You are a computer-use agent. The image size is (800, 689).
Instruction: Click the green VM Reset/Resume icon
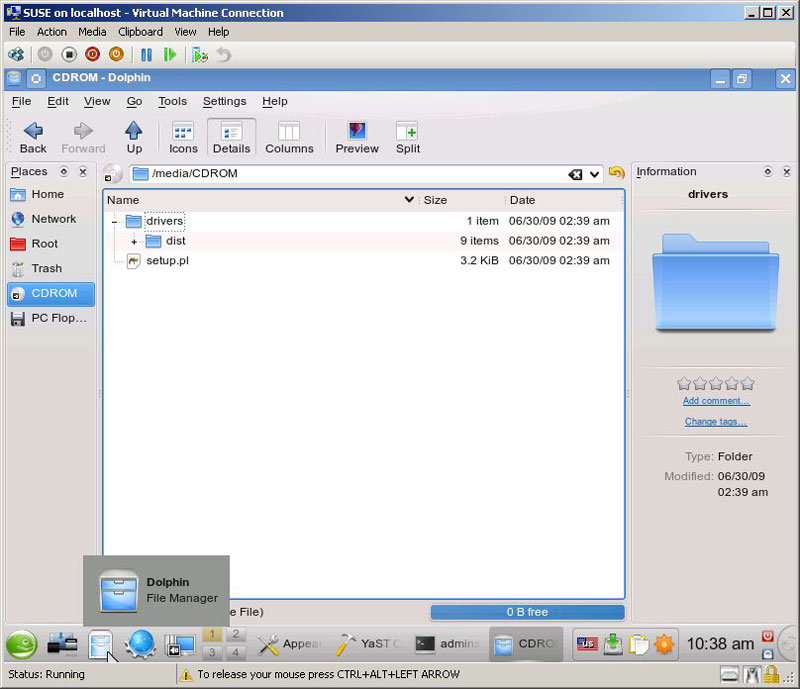tap(170, 54)
